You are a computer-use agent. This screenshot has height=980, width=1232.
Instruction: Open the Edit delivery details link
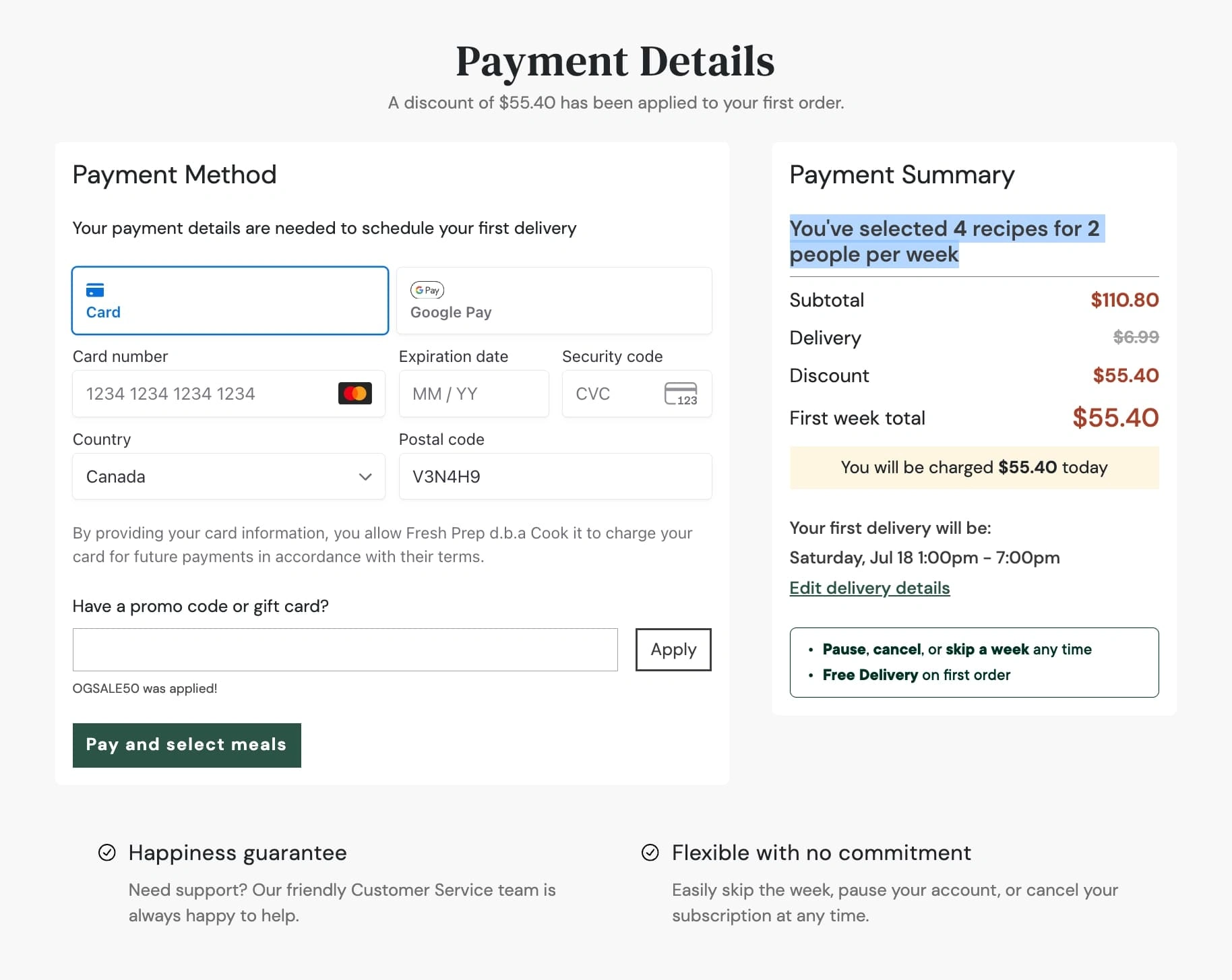[869, 588]
